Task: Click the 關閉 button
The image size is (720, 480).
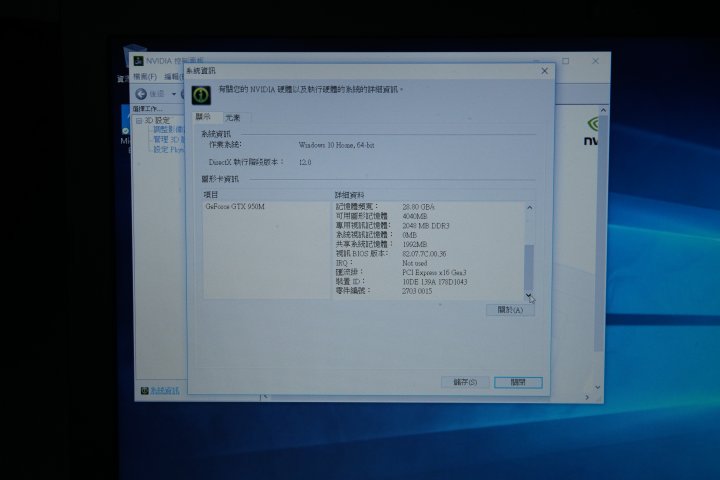Action: pyautogui.click(x=518, y=382)
